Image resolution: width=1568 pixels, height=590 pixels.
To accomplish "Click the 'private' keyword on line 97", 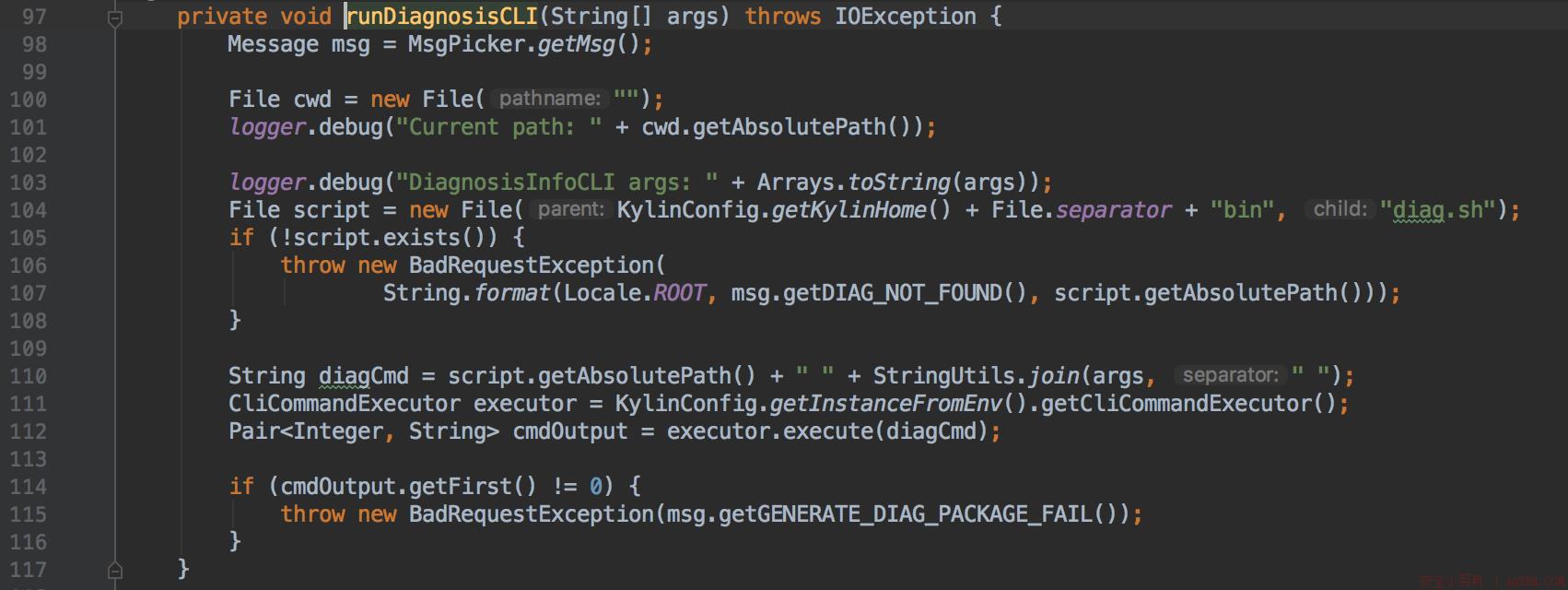I will click(x=222, y=17).
